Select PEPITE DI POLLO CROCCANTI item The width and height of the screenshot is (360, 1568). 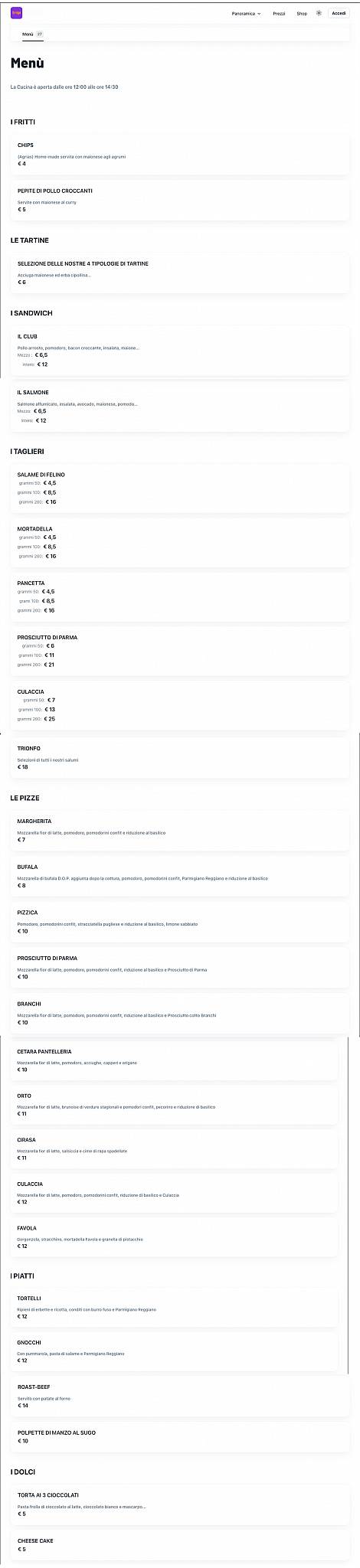tap(180, 201)
